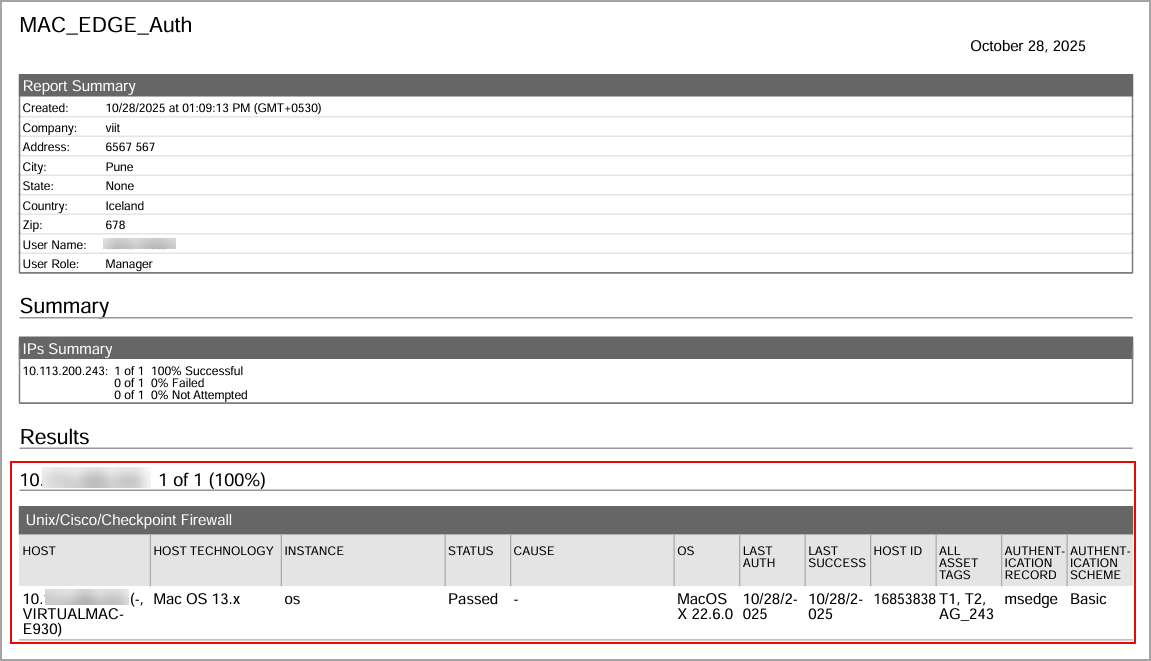Click the Basic authentication scheme cell

[1088, 599]
